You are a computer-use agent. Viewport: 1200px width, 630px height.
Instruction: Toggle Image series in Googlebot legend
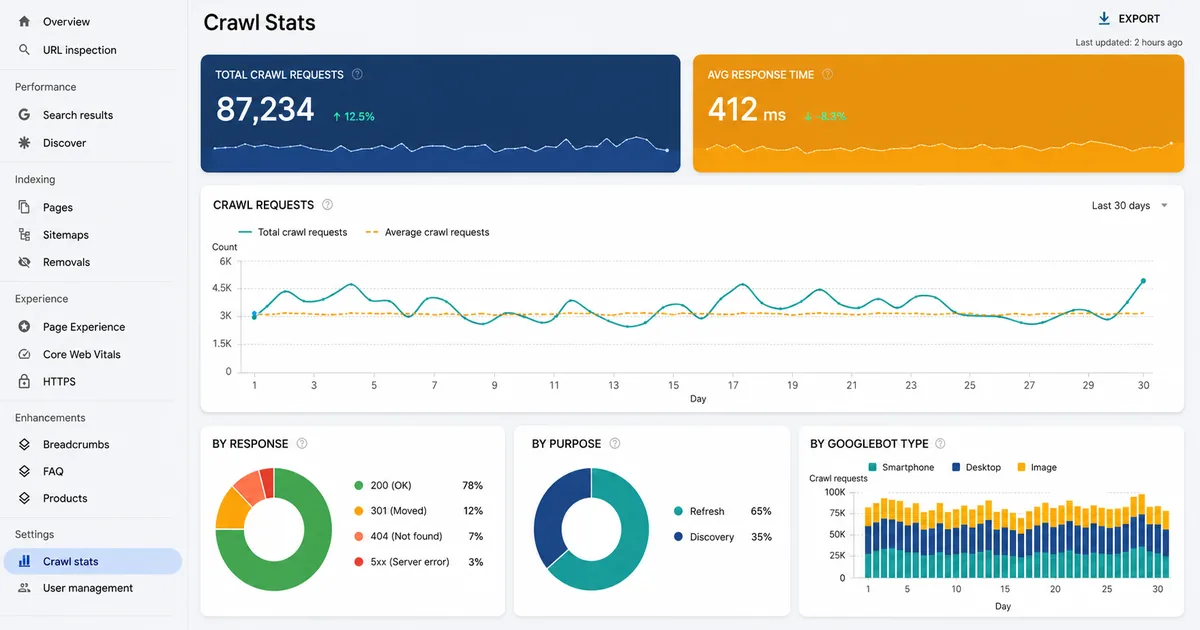[x=1037, y=467]
